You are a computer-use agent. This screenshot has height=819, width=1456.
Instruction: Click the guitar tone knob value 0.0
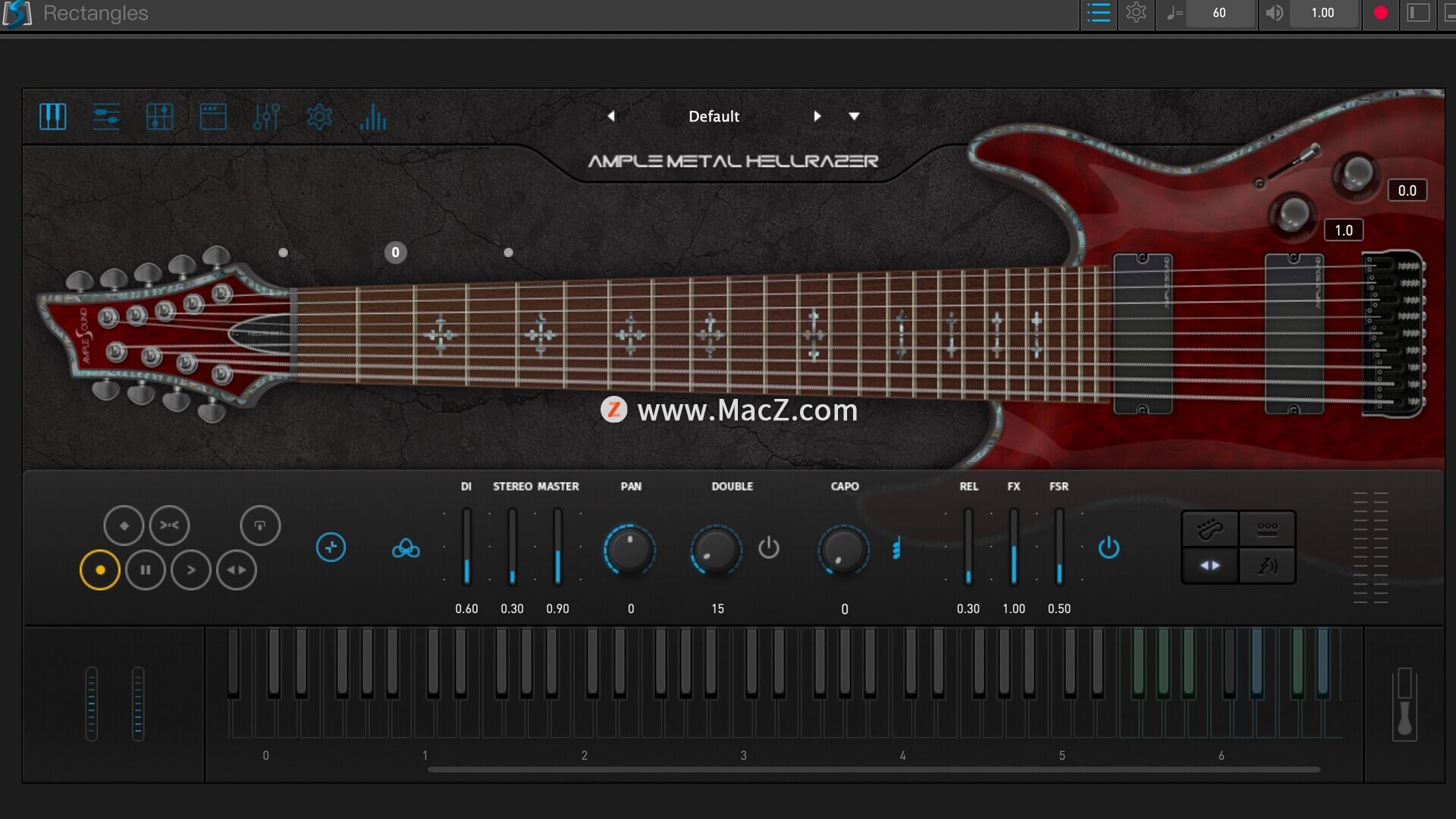[1407, 190]
